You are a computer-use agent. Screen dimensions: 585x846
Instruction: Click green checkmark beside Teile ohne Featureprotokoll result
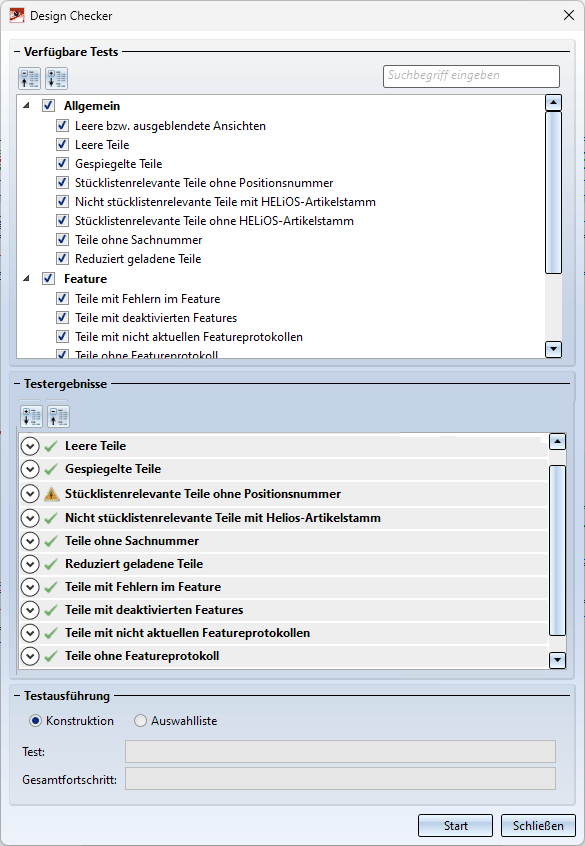[x=51, y=657]
